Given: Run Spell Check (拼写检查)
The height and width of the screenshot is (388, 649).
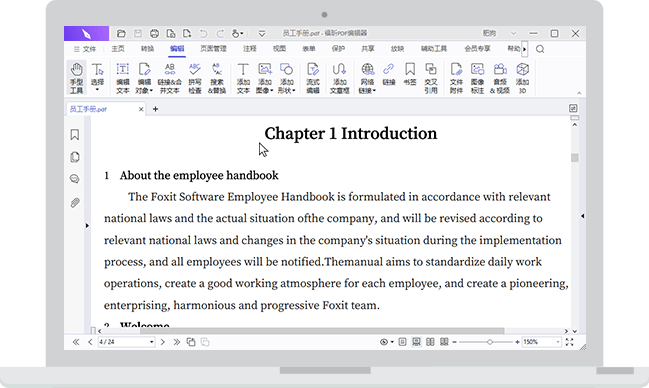Looking at the screenshot, I should point(195,78).
